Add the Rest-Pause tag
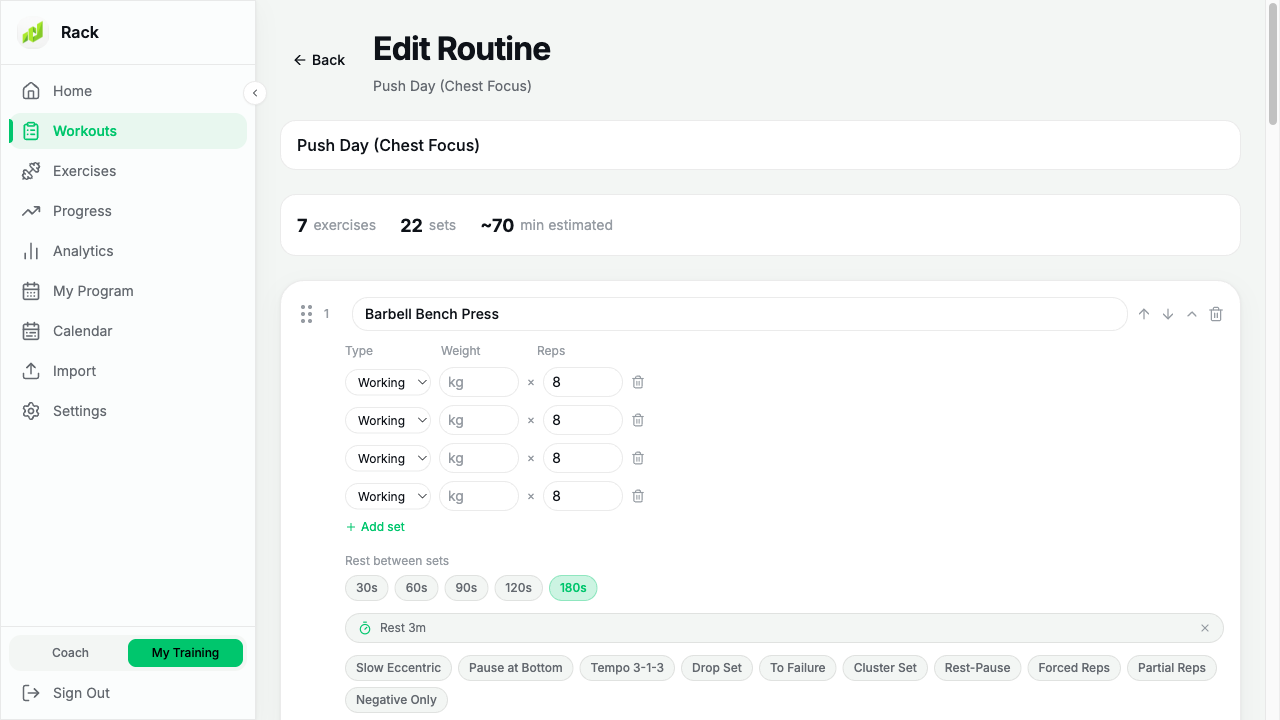Screen dimensions: 1280x720 pyautogui.click(x=978, y=668)
